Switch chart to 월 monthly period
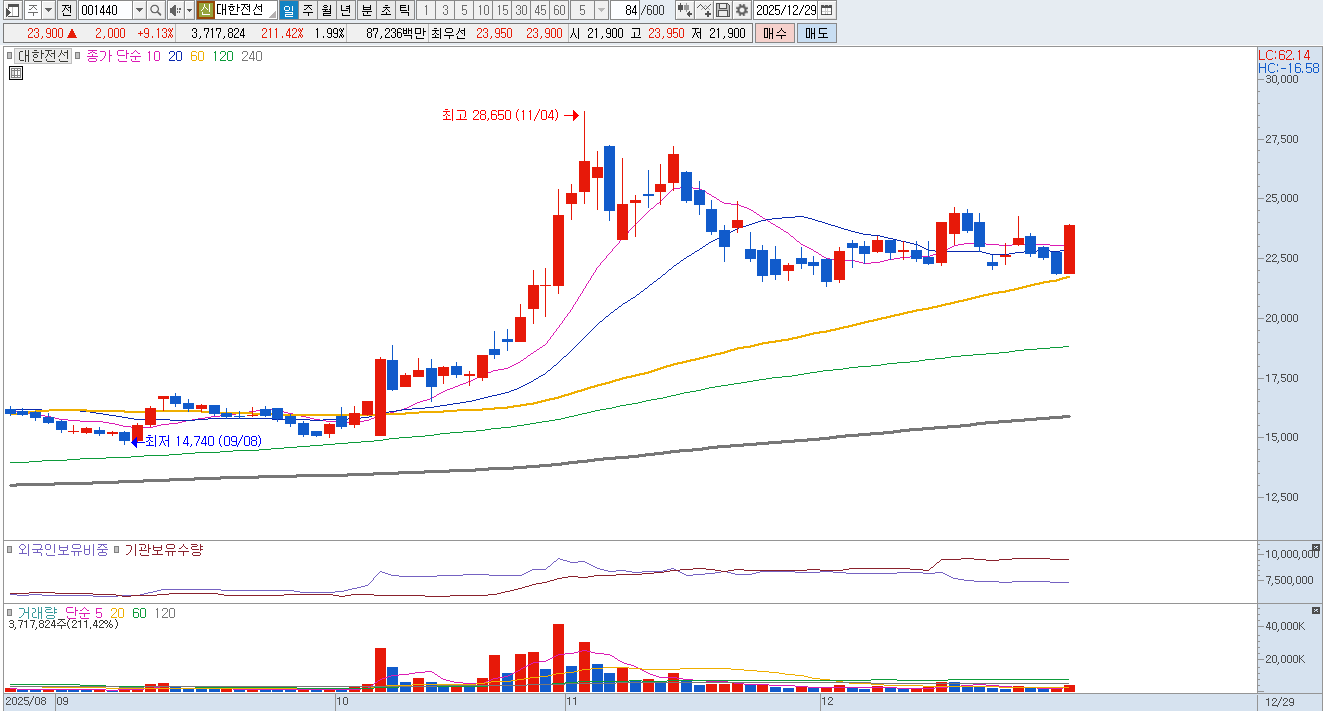The height and width of the screenshot is (711, 1323). click(x=326, y=10)
